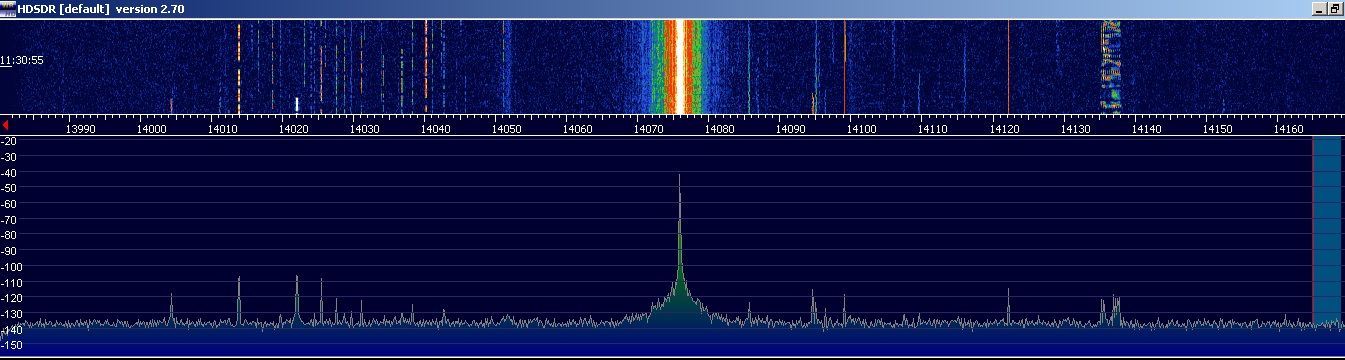The width and height of the screenshot is (1345, 360).
Task: Click the red tuning line near 14120
Action: click(x=1008, y=66)
